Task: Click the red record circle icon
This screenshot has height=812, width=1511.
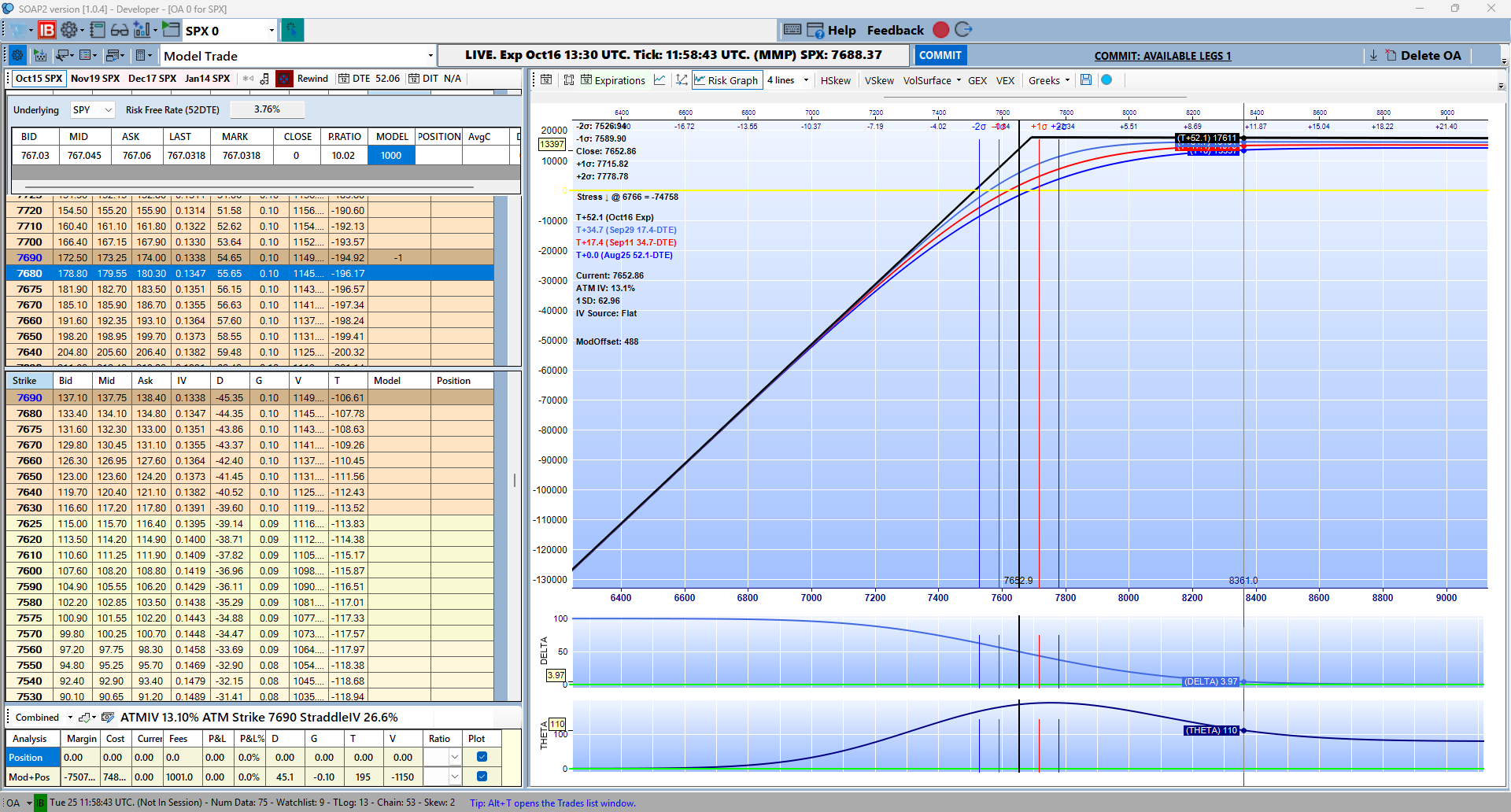Action: coord(940,30)
